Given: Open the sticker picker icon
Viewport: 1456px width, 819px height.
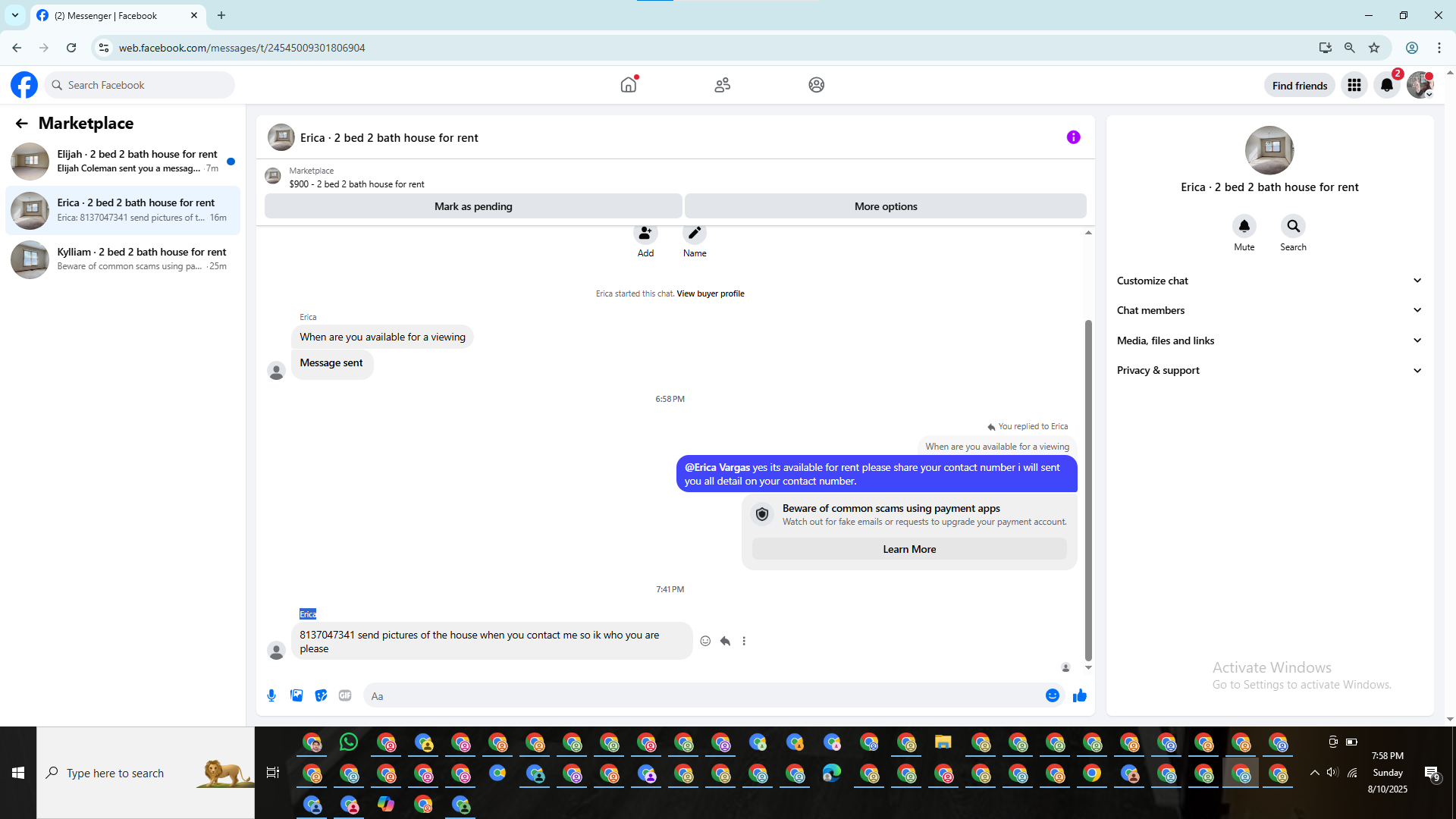Looking at the screenshot, I should click(x=321, y=695).
